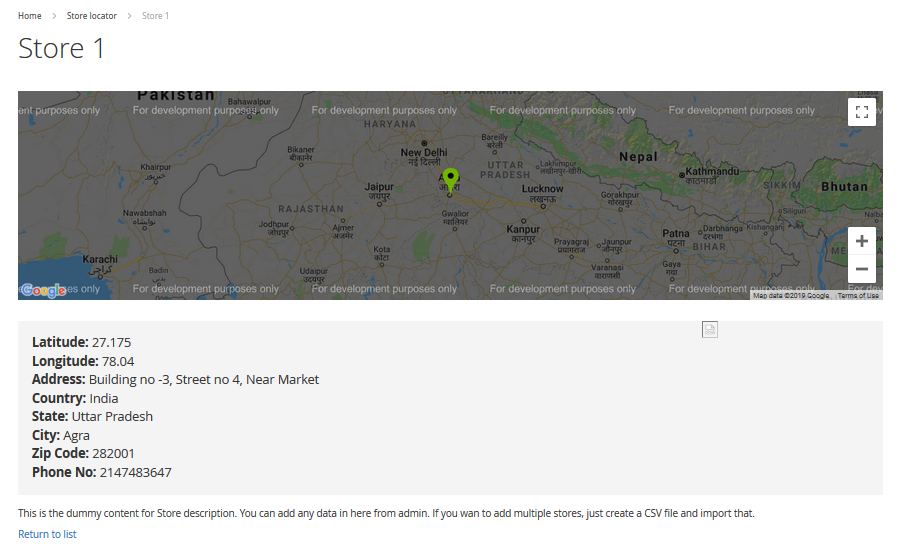The height and width of the screenshot is (549, 918).
Task: Click the broken store image icon
Action: [x=710, y=330]
